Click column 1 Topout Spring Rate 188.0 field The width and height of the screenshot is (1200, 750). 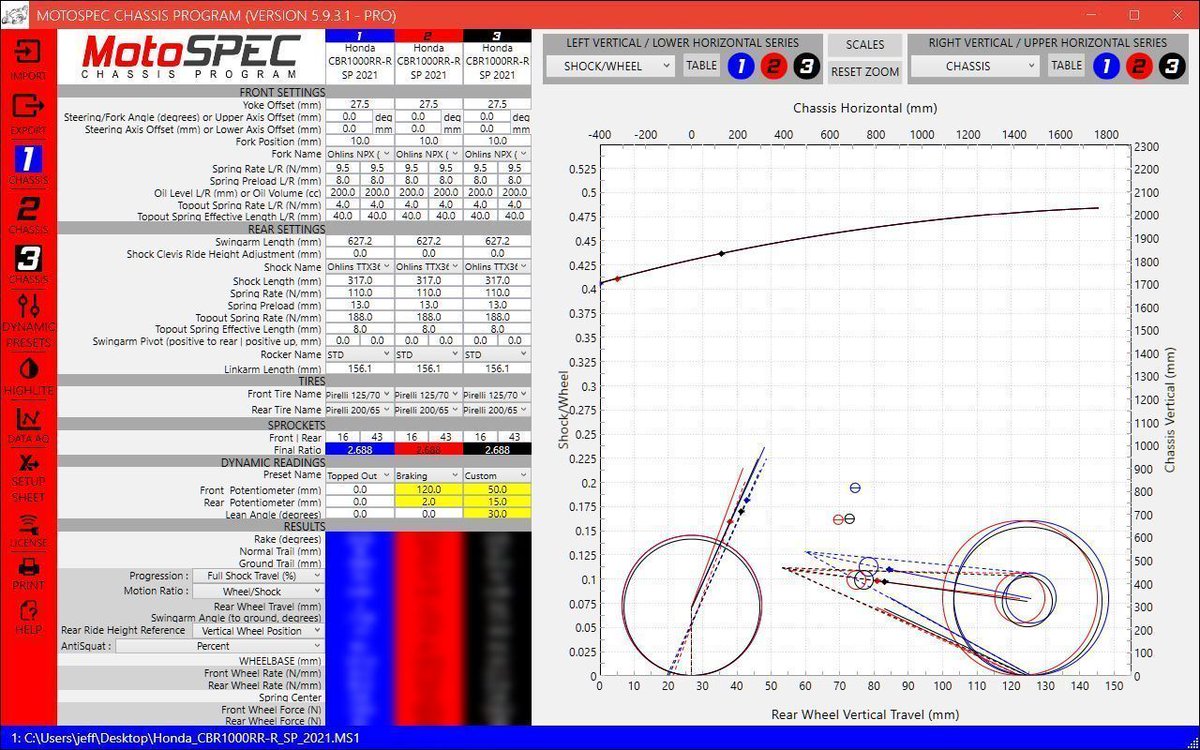coord(360,317)
